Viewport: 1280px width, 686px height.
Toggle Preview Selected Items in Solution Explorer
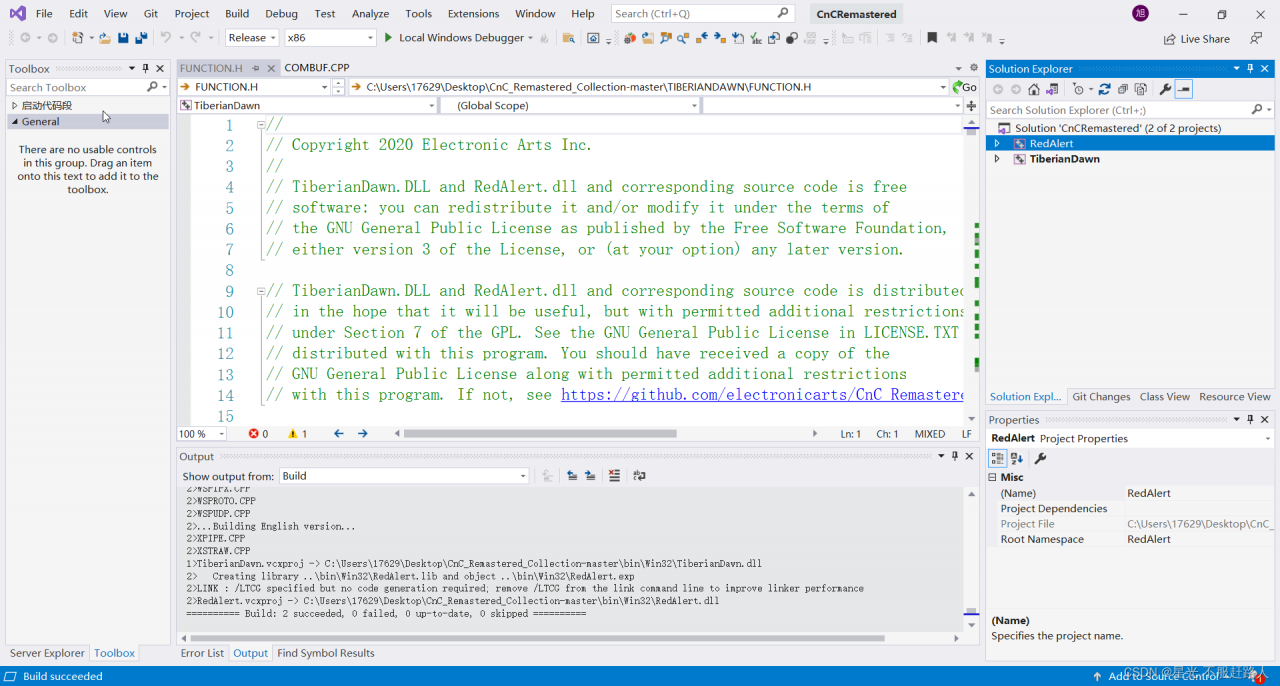(1183, 89)
